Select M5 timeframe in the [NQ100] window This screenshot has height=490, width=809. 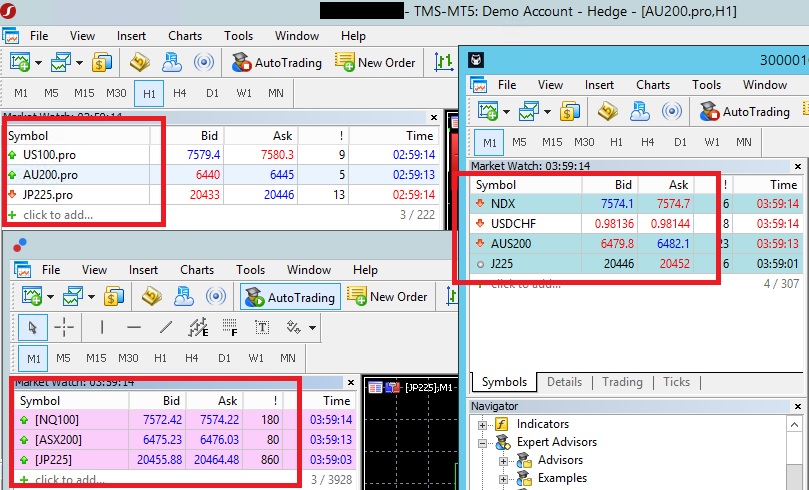(63, 358)
